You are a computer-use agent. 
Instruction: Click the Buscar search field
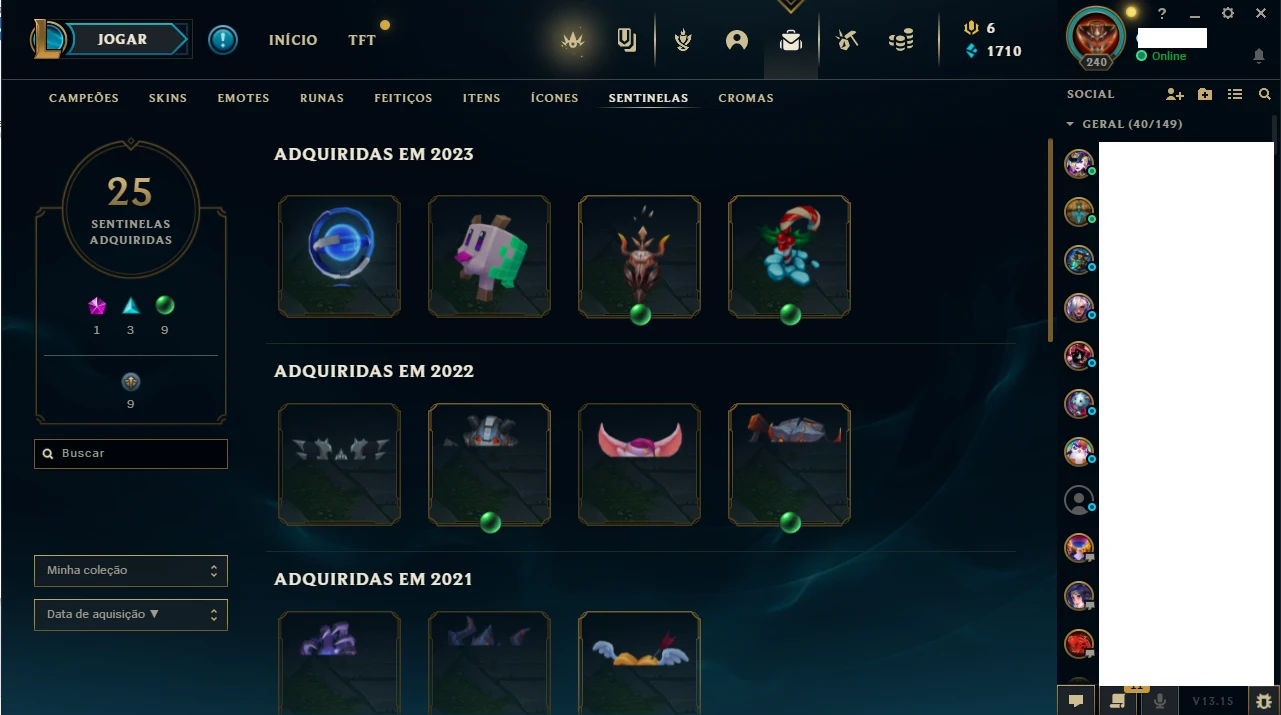[131, 454]
